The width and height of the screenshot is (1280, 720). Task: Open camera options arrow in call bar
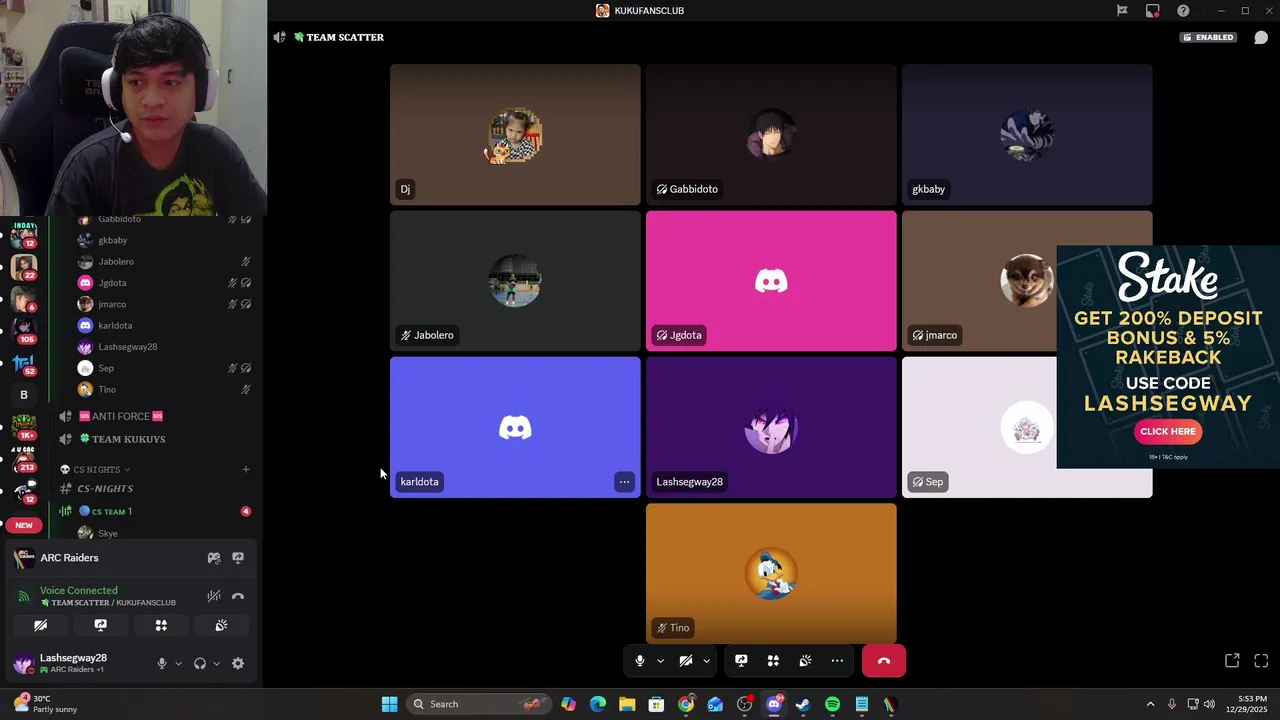click(x=706, y=661)
